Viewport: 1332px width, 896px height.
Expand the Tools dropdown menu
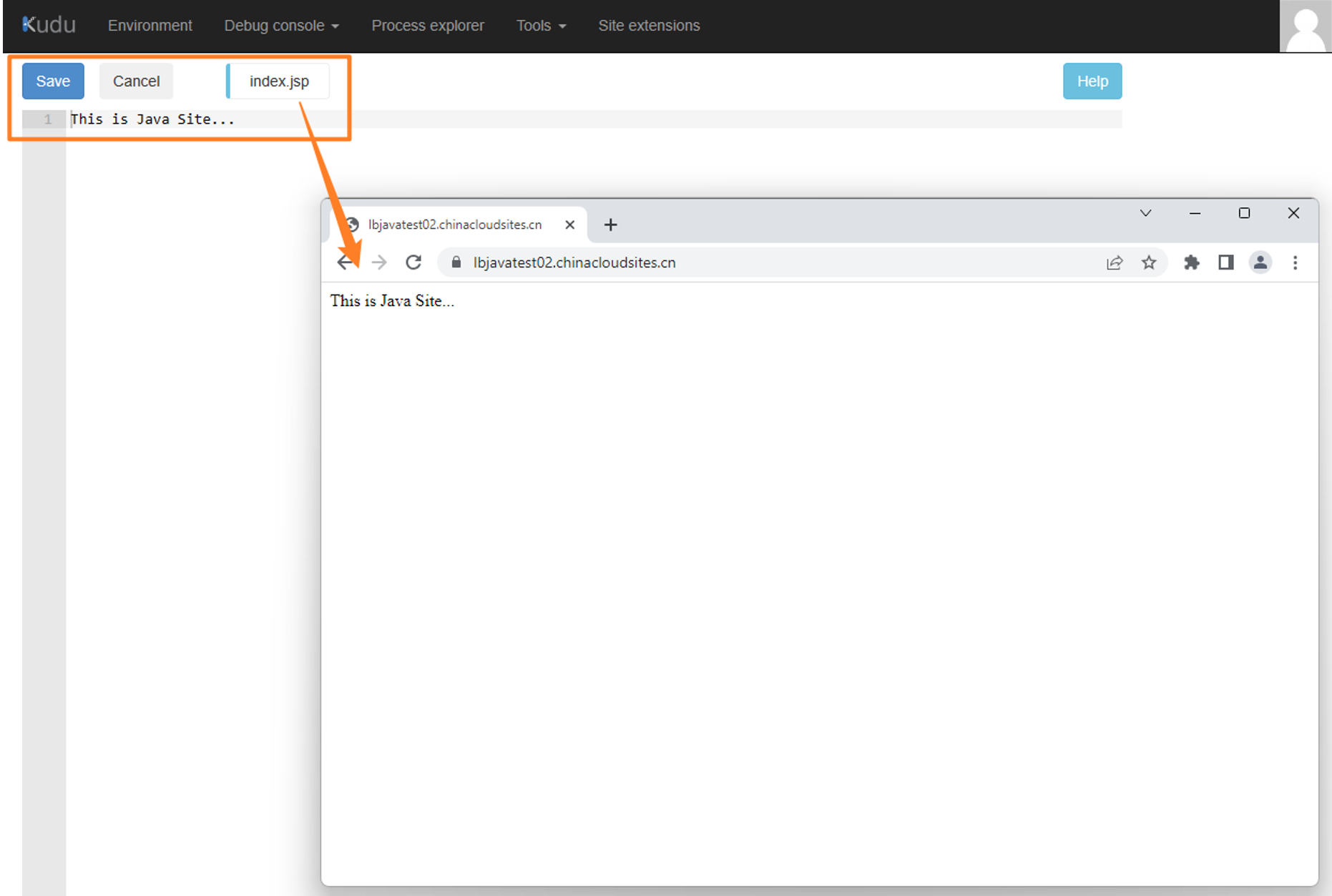(541, 26)
